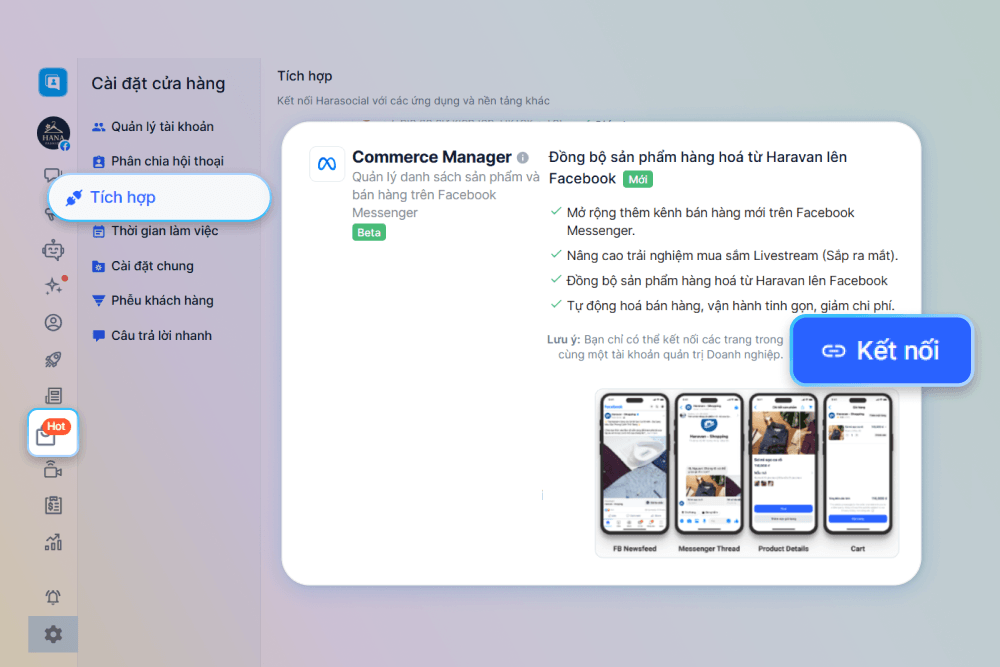Click 'Tự động hoá bán hàng' line
The height and width of the screenshot is (667, 1000).
(730, 306)
